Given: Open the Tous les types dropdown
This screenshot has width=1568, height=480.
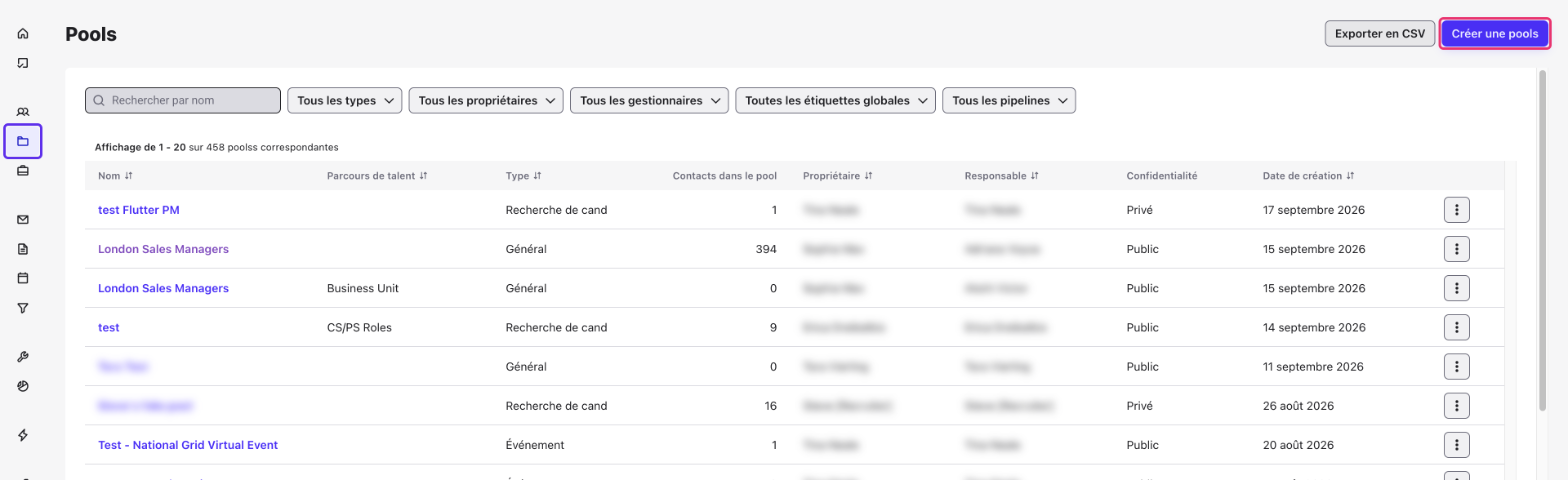Looking at the screenshot, I should (x=344, y=101).
